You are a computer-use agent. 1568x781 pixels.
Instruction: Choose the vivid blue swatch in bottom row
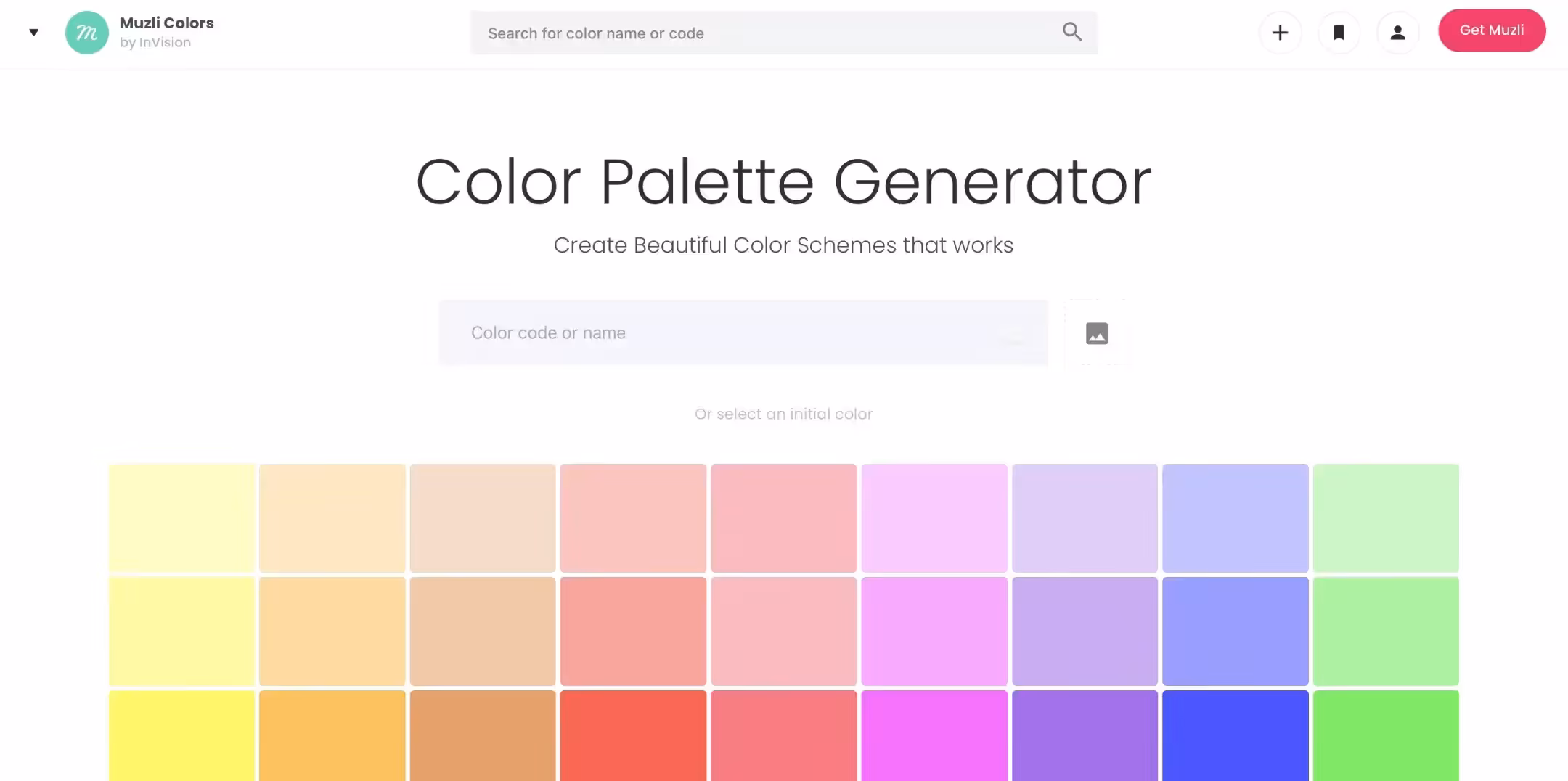1235,735
